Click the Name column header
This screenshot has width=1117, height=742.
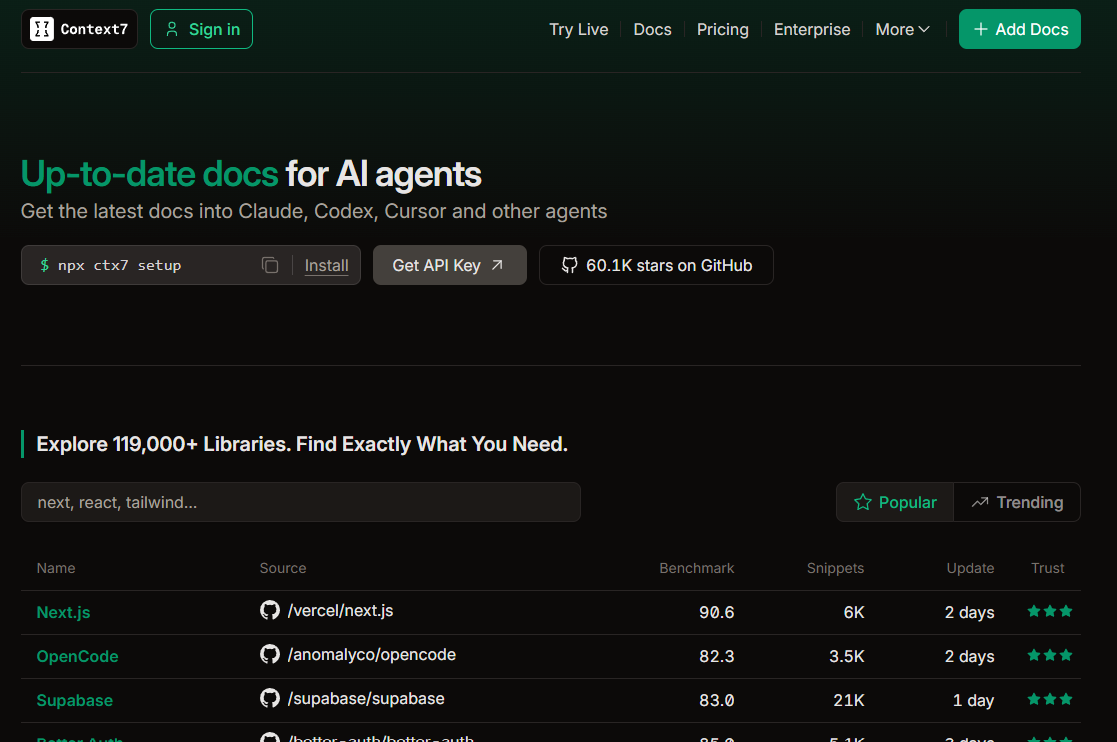coord(56,568)
